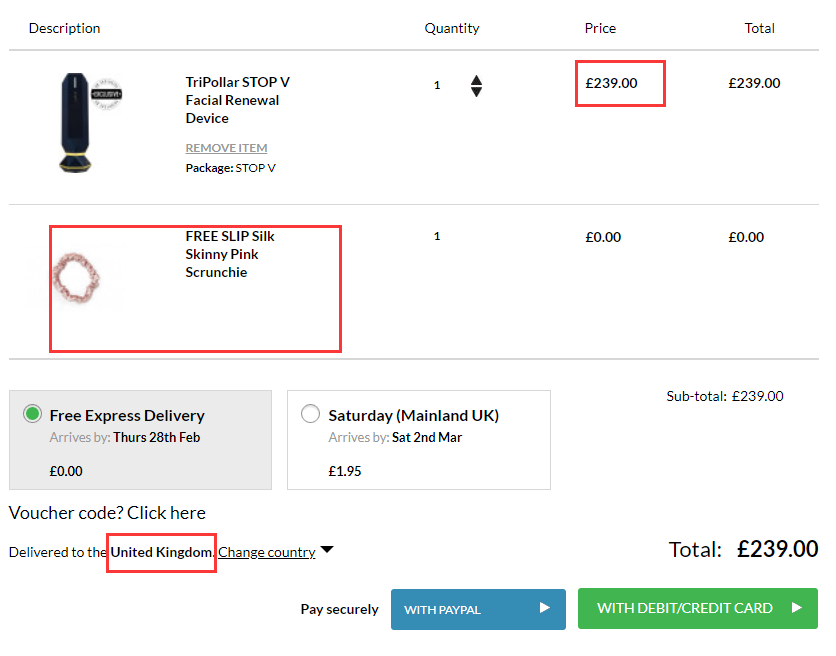This screenshot has height=656, width=836.
Task: Open pink scrunchie product thumbnail
Action: pos(77,279)
